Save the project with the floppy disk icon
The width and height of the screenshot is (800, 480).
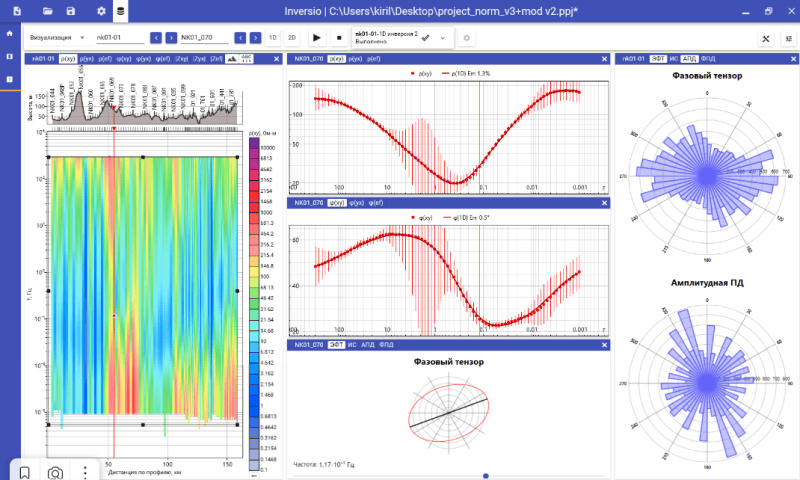click(70, 10)
